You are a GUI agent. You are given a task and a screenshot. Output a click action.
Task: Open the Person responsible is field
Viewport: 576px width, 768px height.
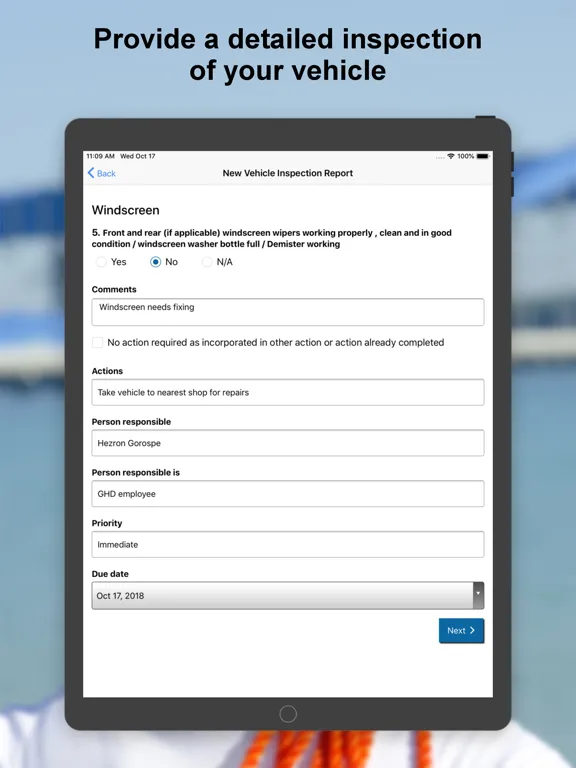(288, 494)
